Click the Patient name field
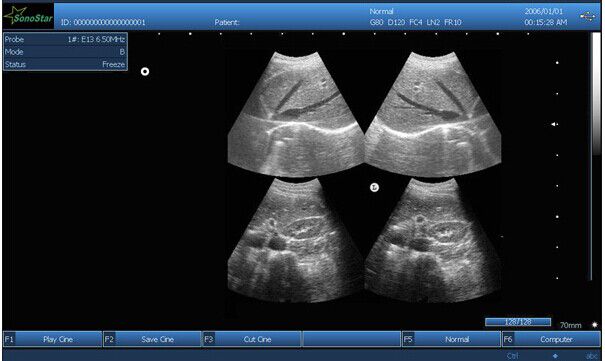Screen dimensions: 605x361 (x=227, y=22)
